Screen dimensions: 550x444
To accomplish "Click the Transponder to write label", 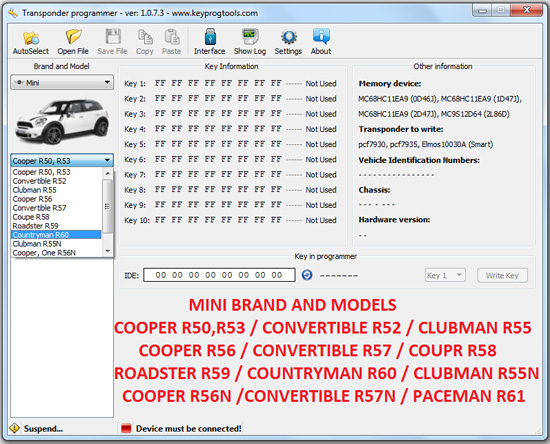I will pos(401,129).
